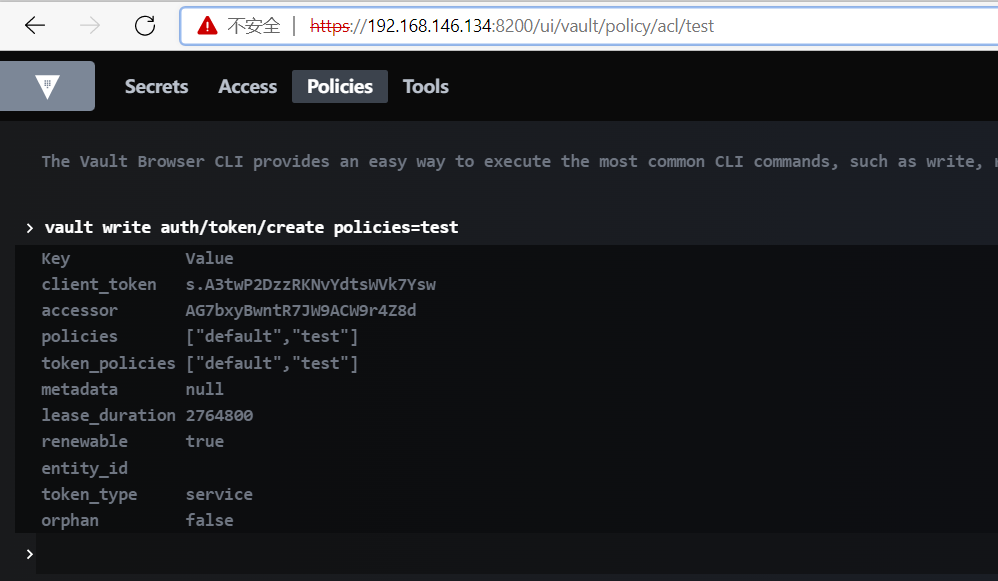This screenshot has height=581, width=998.
Task: Reload the current page
Action: point(145,26)
